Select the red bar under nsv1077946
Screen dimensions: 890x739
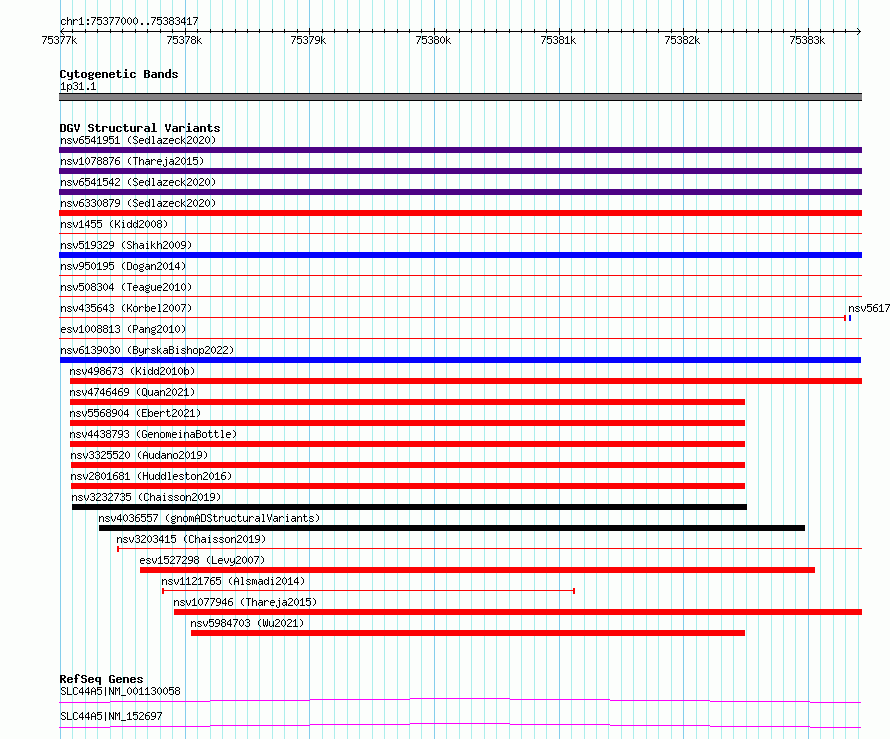[x=518, y=612]
